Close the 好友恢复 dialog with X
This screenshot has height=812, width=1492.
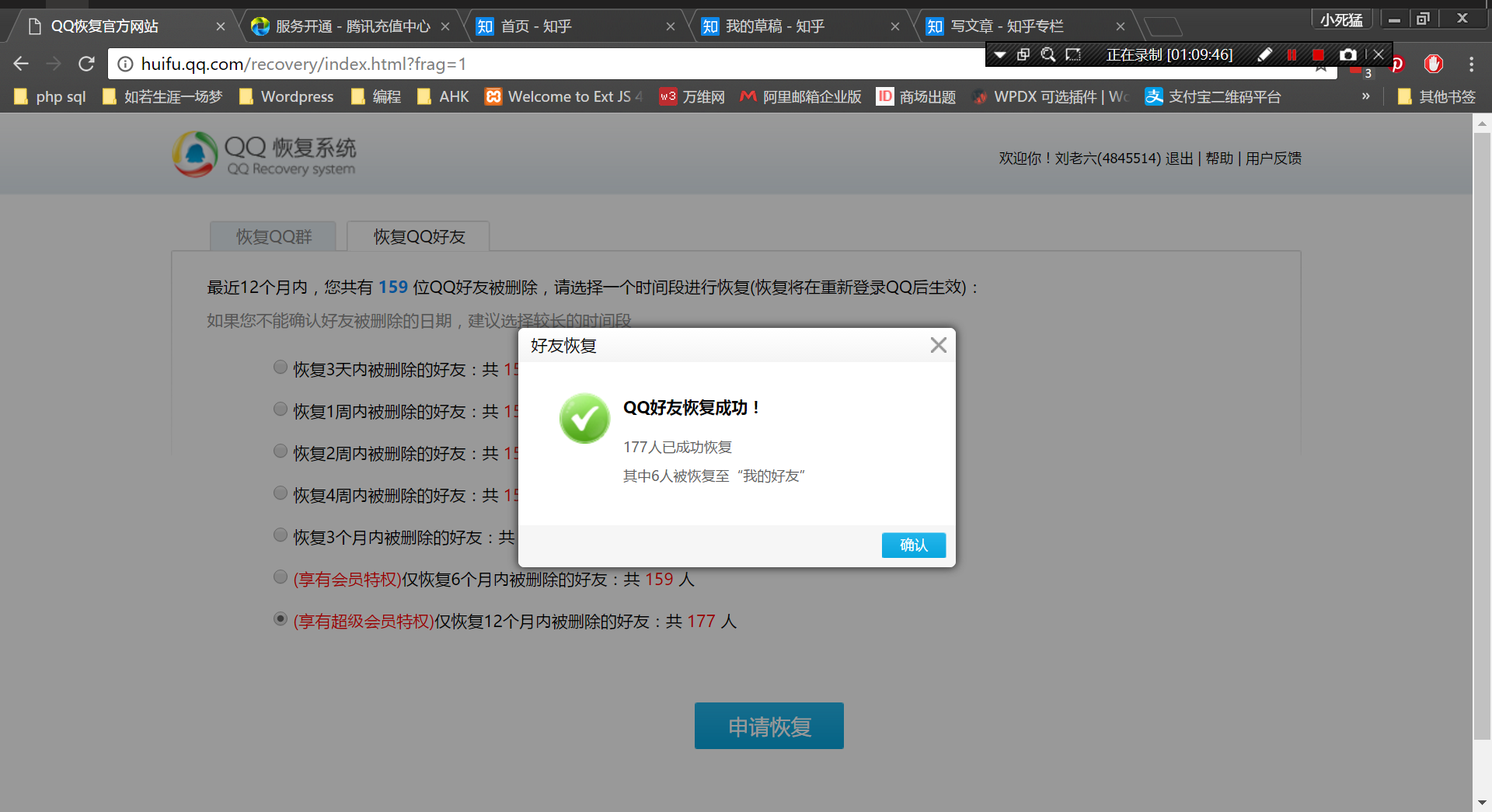pos(938,345)
